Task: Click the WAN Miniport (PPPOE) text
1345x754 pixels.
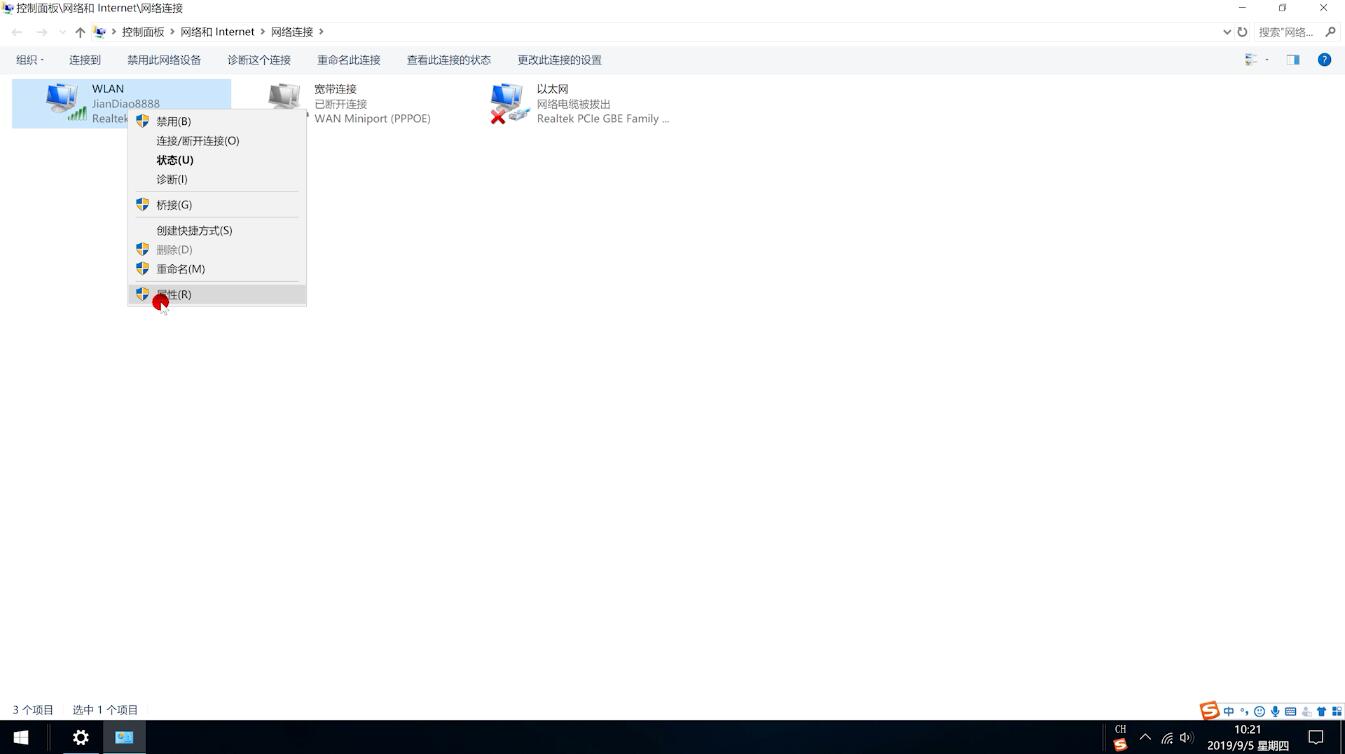Action: pos(372,119)
